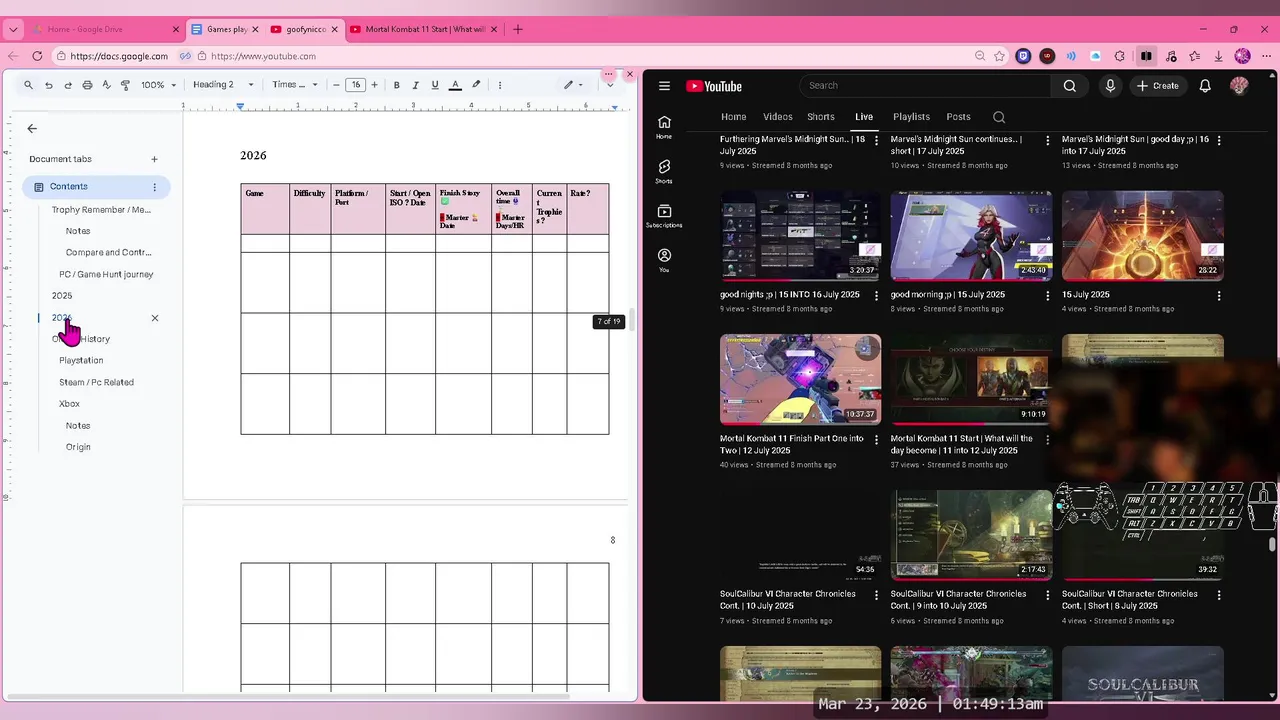The height and width of the screenshot is (720, 1280).
Task: Open a new browser tab
Action: [x=517, y=29]
